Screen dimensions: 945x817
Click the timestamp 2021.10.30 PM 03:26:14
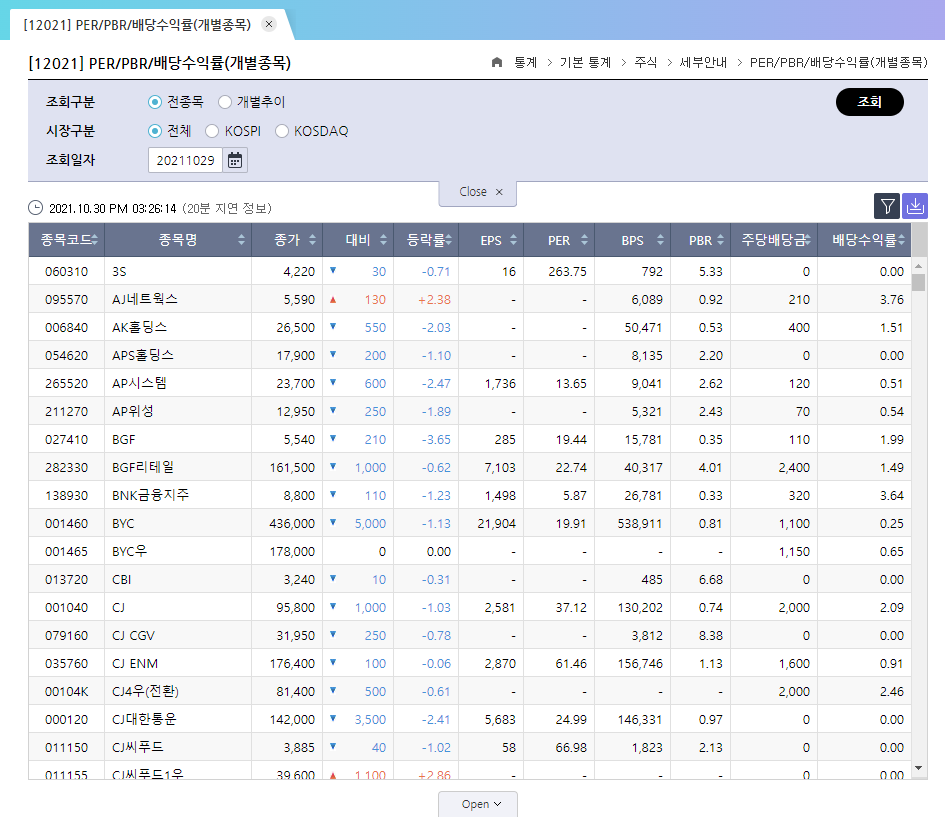(113, 208)
